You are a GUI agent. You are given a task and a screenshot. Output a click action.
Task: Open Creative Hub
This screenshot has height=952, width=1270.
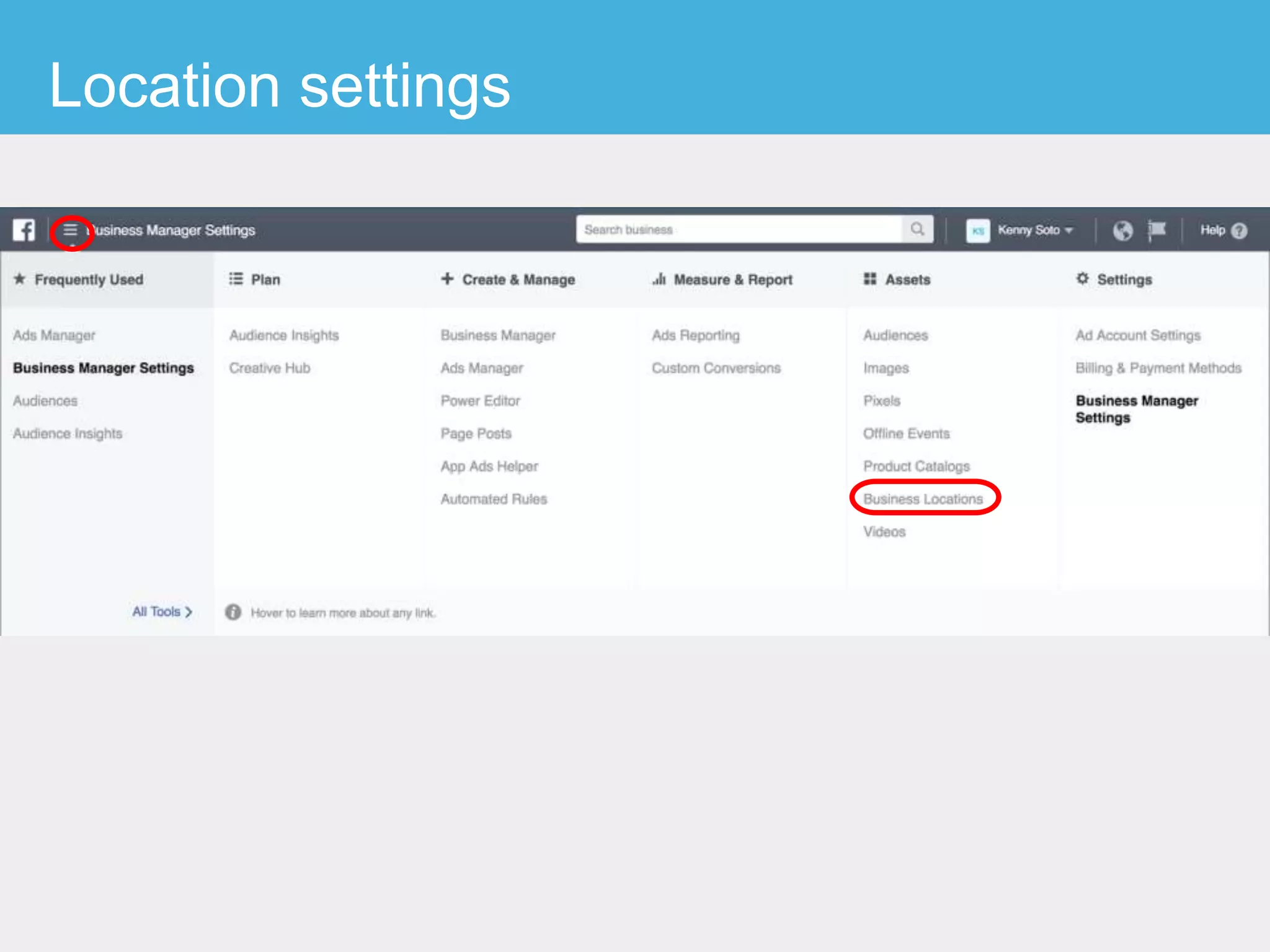(270, 368)
